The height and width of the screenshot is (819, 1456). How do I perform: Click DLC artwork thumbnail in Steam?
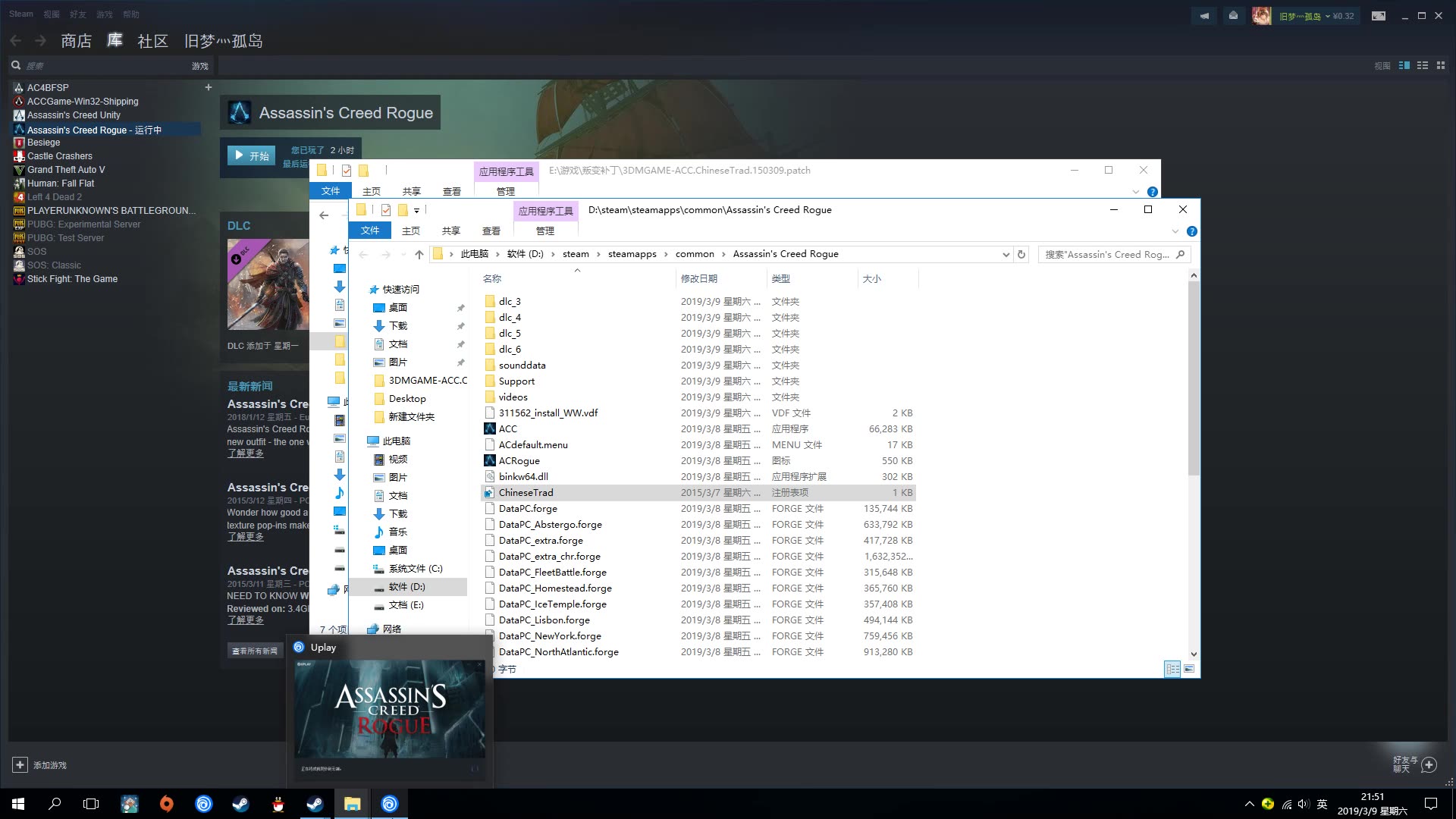pos(268,284)
